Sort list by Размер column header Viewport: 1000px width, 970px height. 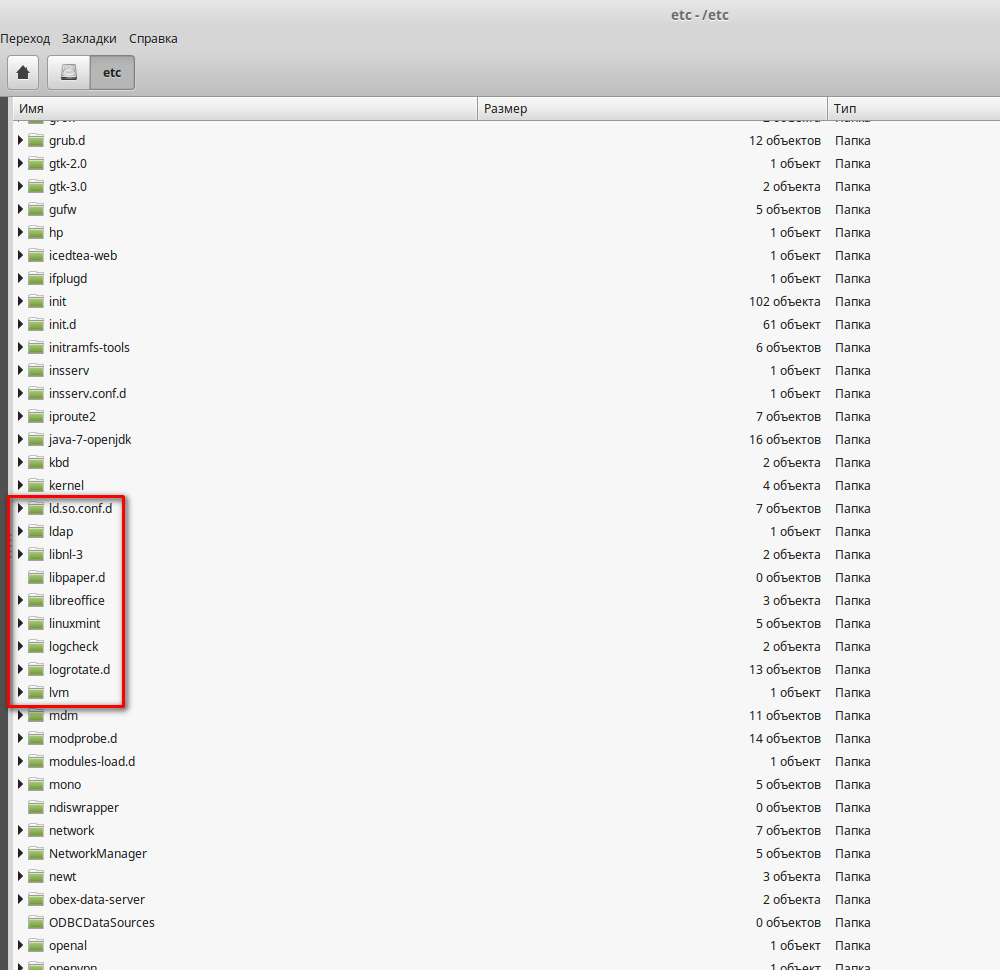(x=650, y=108)
